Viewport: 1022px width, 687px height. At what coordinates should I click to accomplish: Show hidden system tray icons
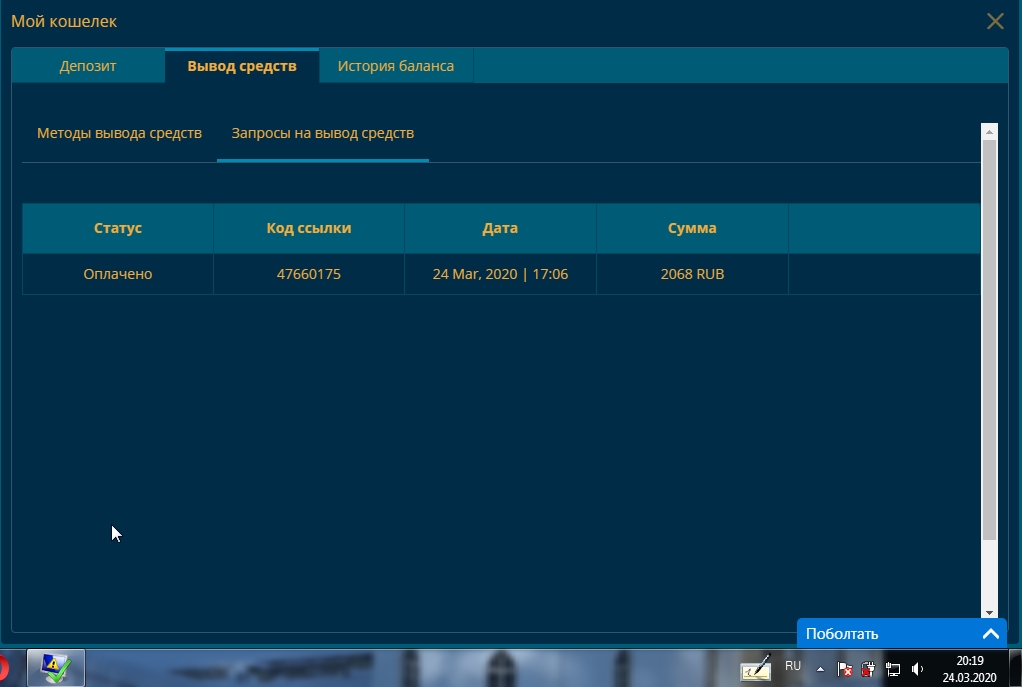tap(820, 669)
